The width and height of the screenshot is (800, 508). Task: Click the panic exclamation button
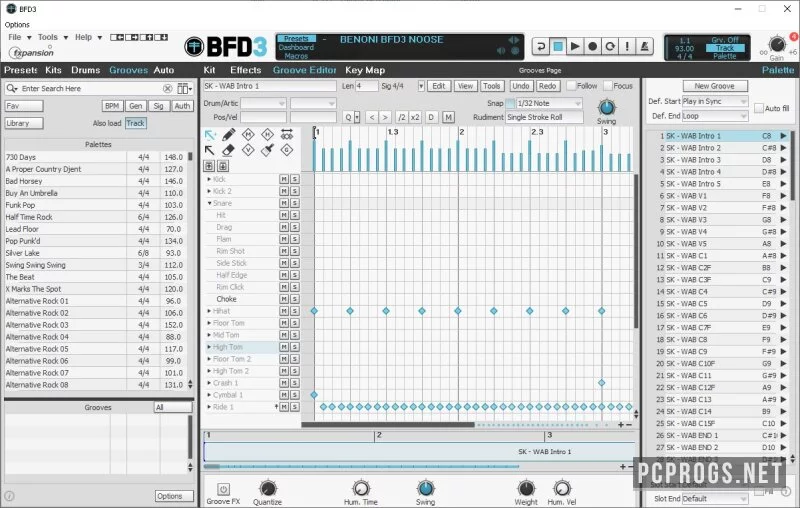(x=627, y=46)
